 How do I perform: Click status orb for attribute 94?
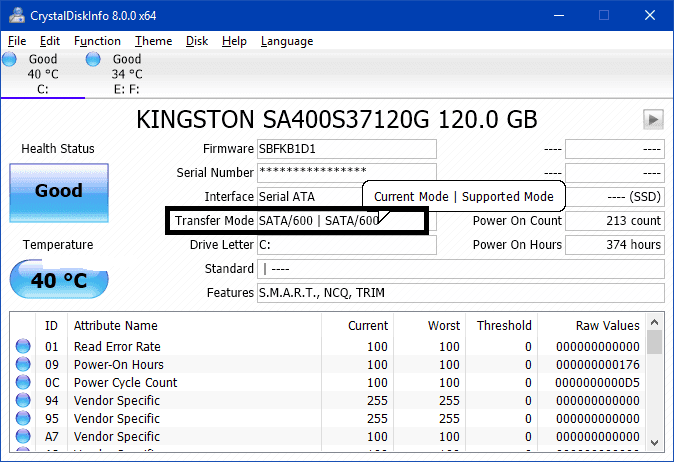point(23,401)
